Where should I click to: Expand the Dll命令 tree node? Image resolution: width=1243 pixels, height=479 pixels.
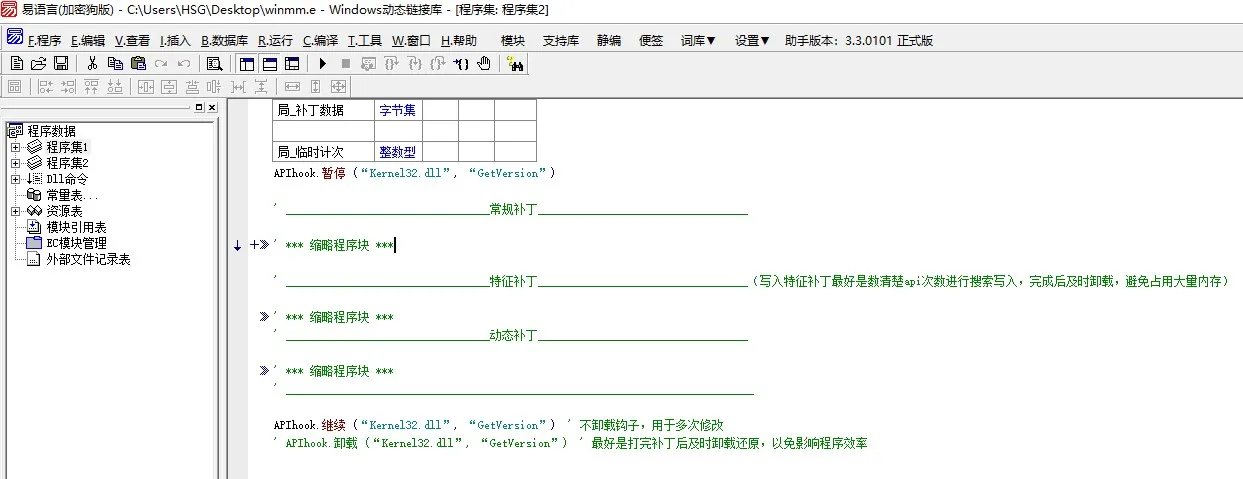(x=16, y=179)
